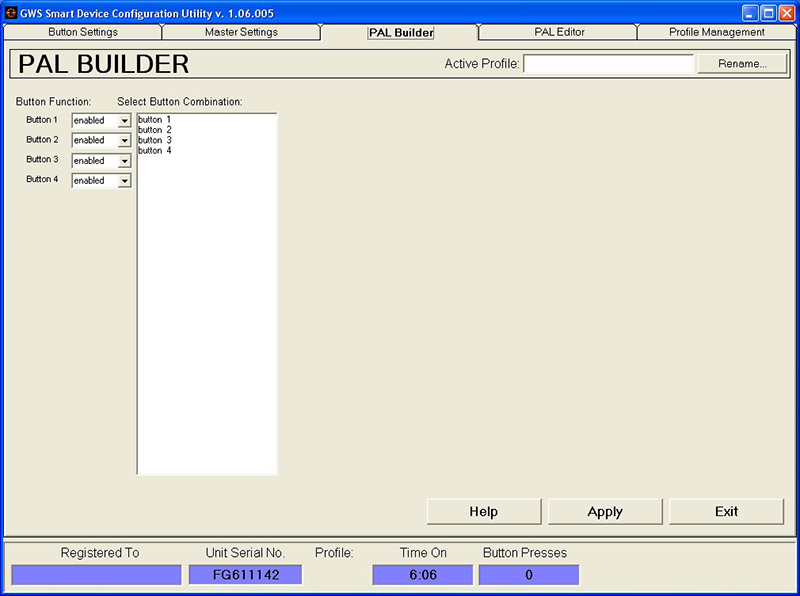
Task: Click the Active Profile input field
Action: coord(609,64)
